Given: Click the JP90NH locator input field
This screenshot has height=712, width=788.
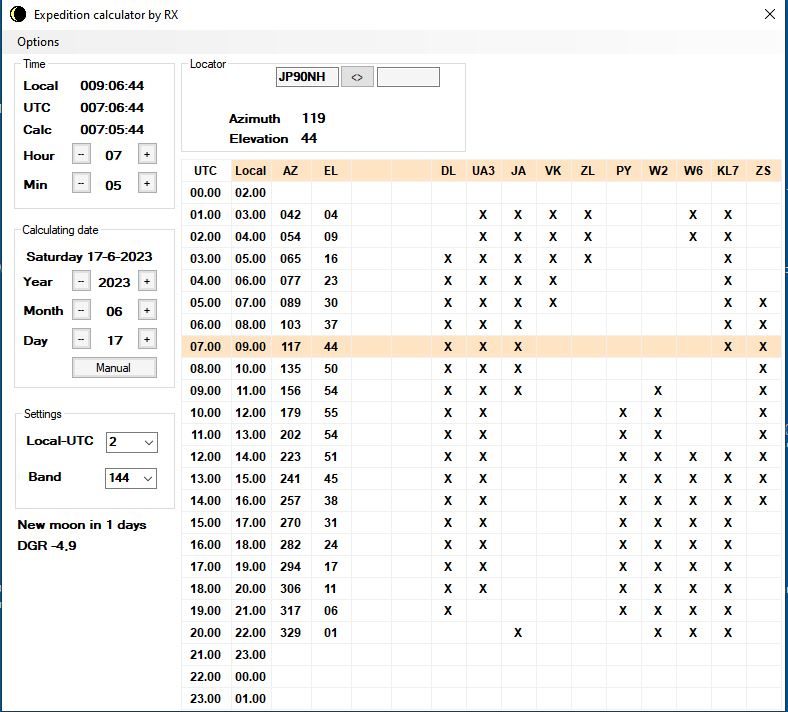Looking at the screenshot, I should click(x=307, y=77).
